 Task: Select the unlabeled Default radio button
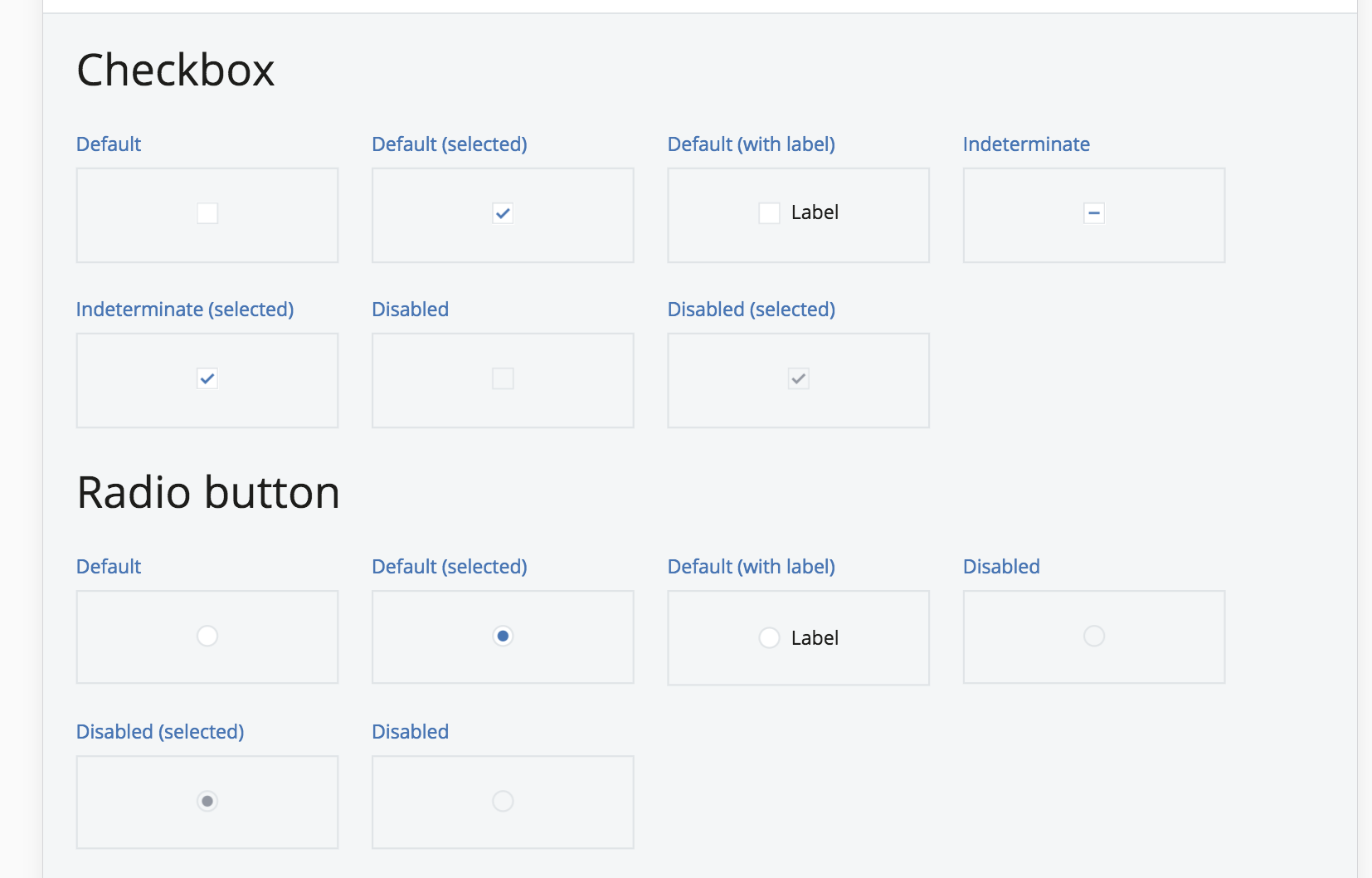click(207, 636)
